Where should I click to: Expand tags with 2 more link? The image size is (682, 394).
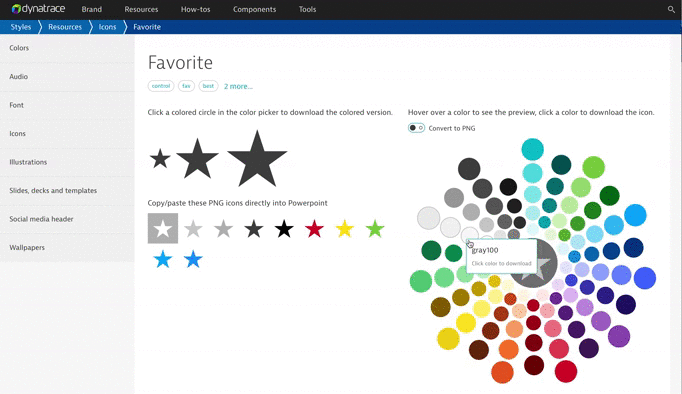(x=238, y=86)
